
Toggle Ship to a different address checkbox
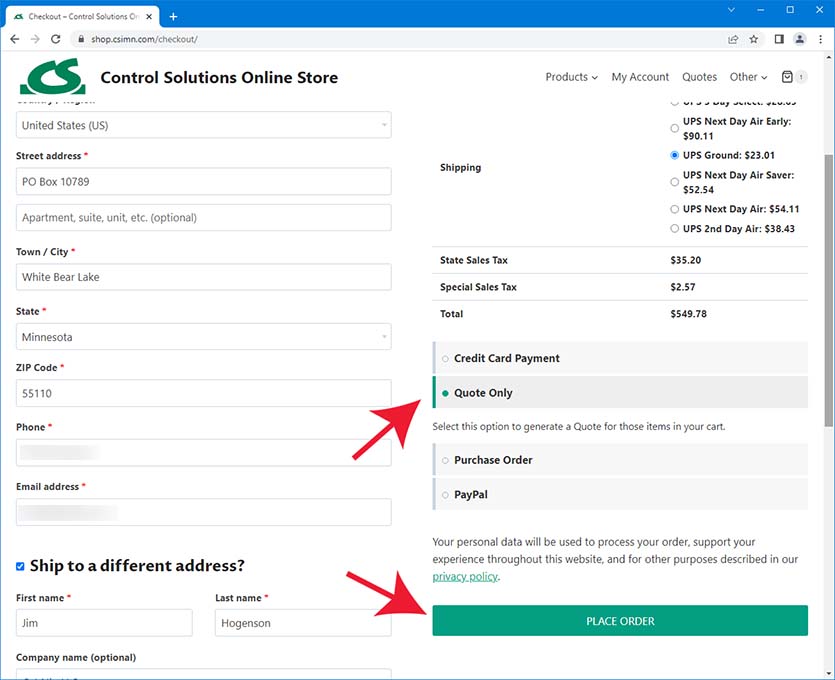(x=20, y=566)
